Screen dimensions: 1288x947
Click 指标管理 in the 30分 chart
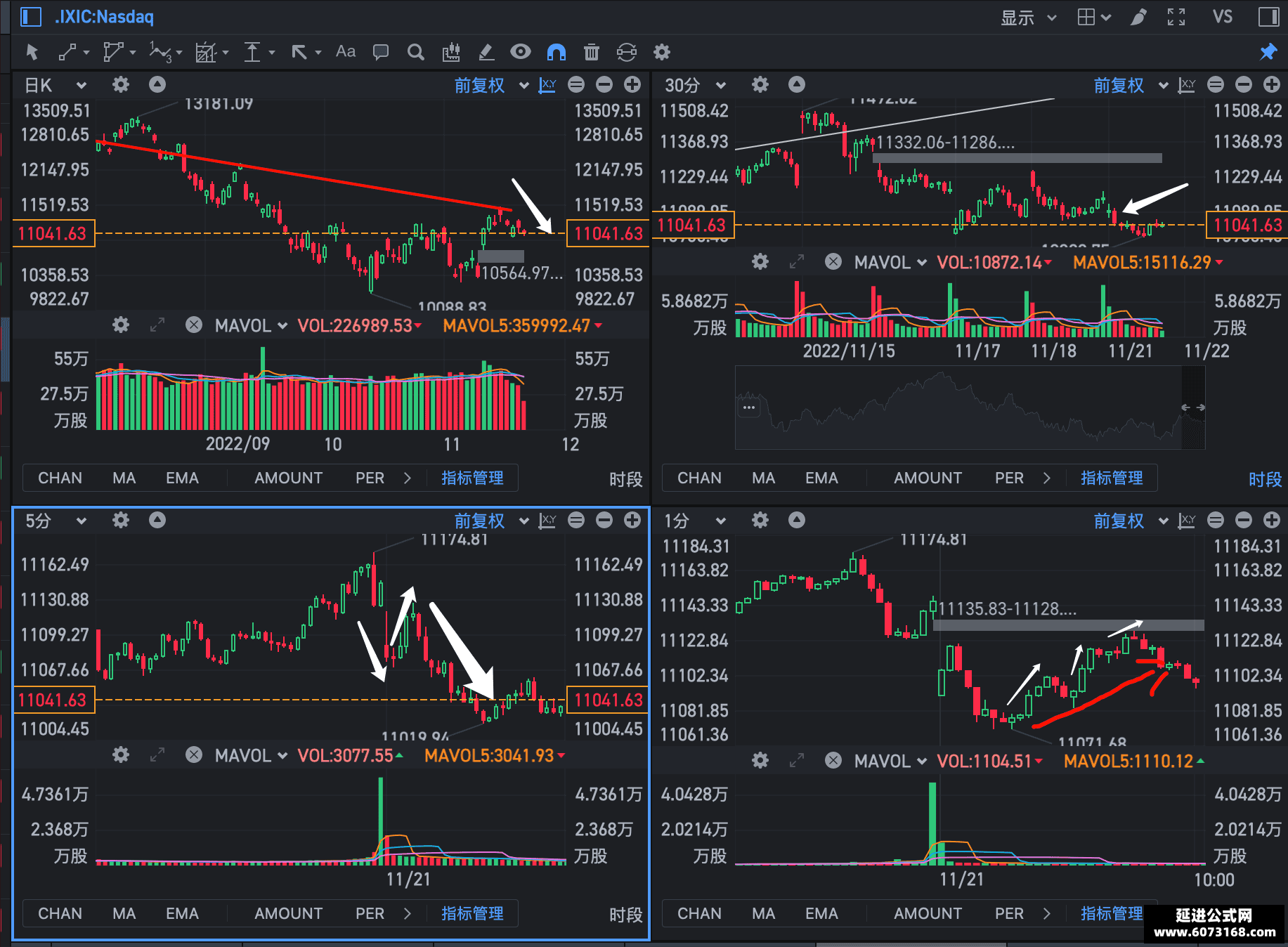click(x=1112, y=478)
